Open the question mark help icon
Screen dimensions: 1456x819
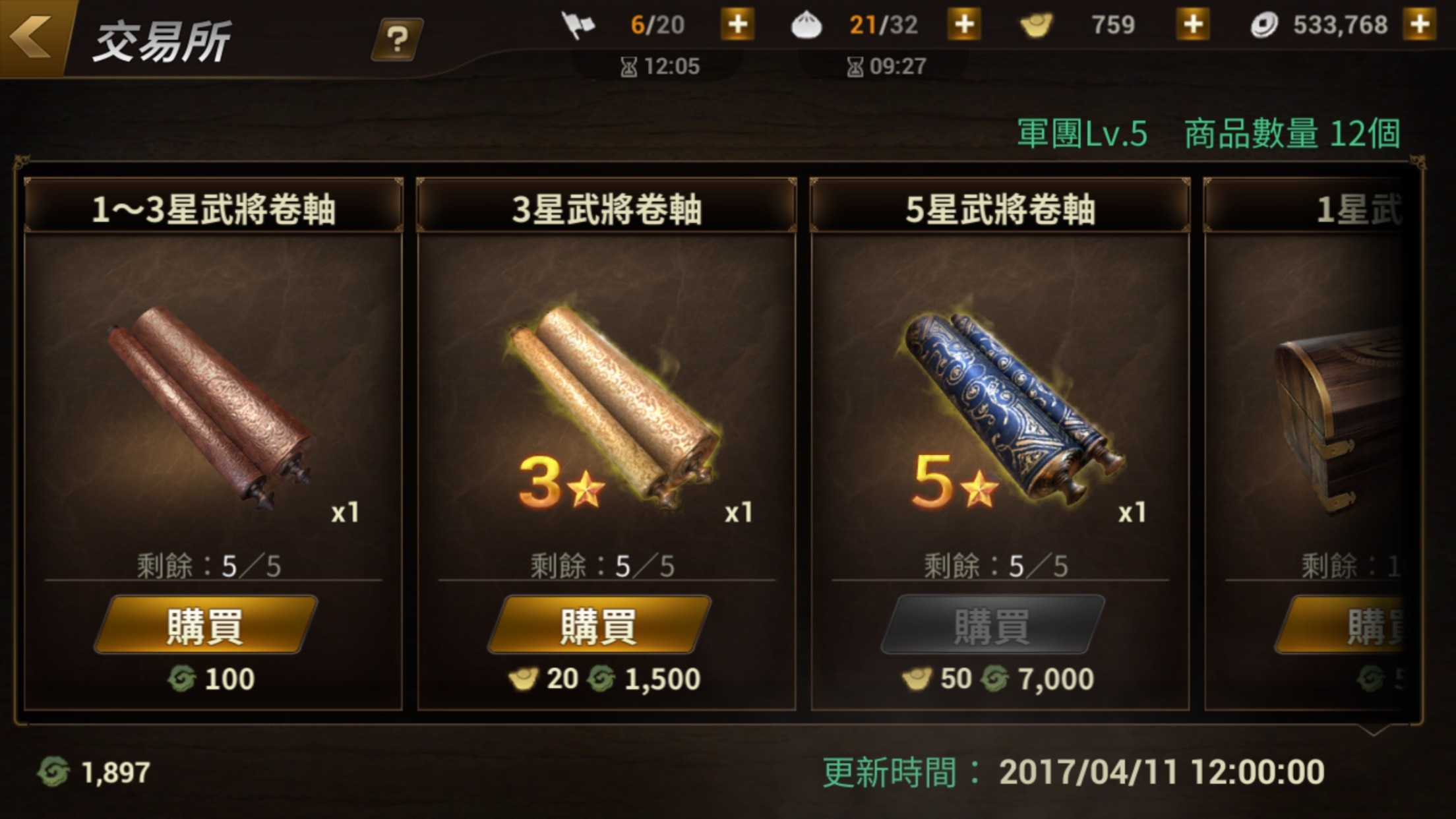click(396, 40)
